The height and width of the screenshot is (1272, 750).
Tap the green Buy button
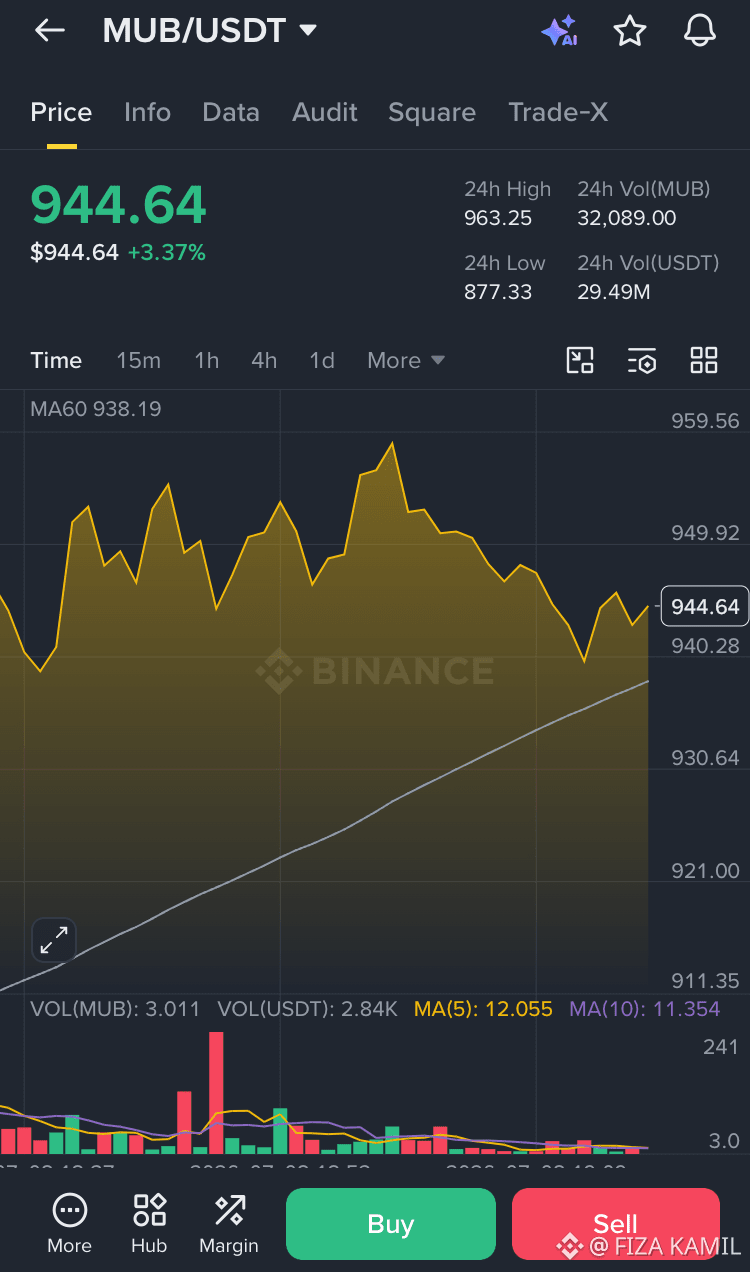[x=391, y=1224]
